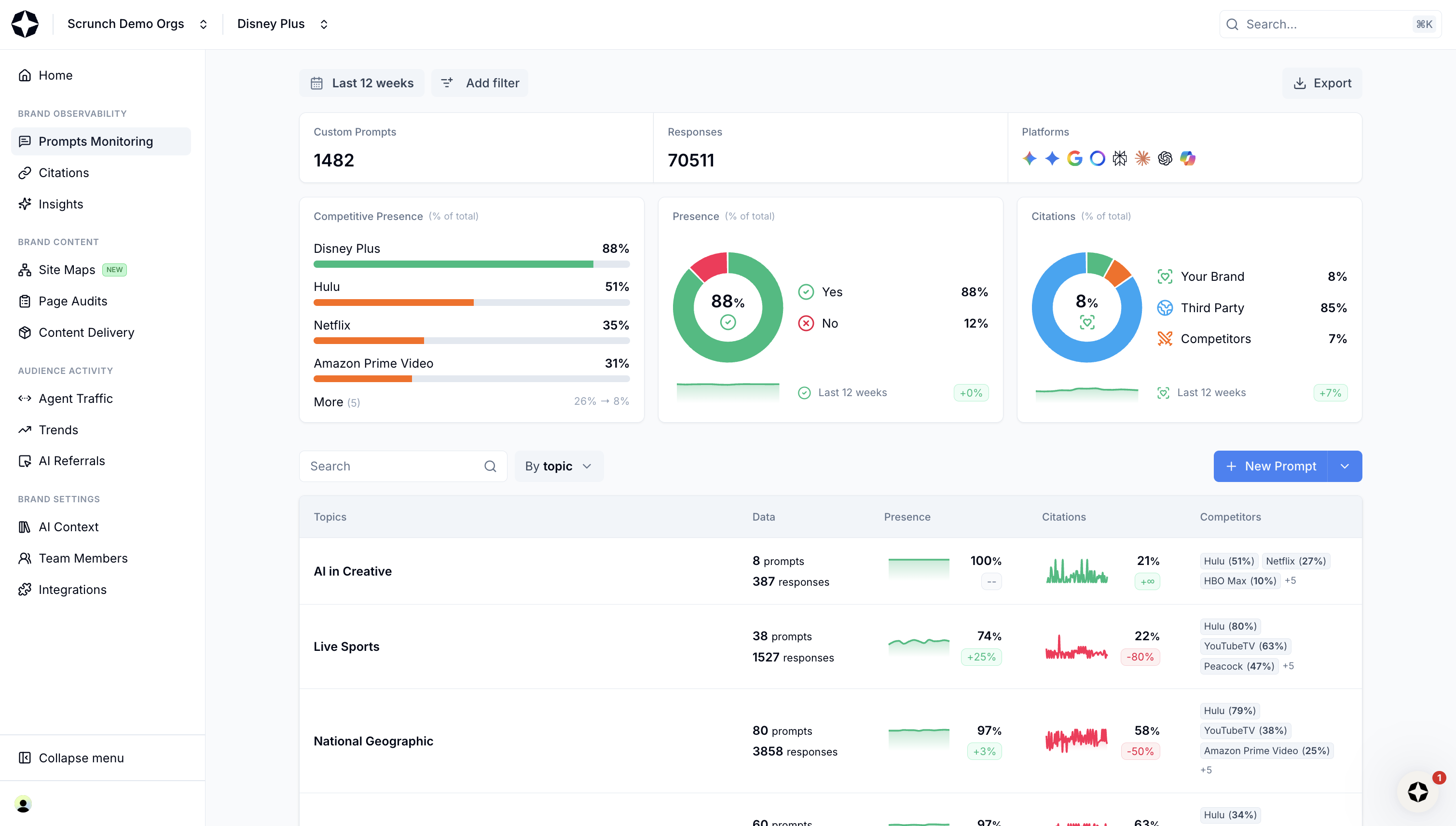Click the search magnifier icon beside the topics search

click(x=490, y=467)
